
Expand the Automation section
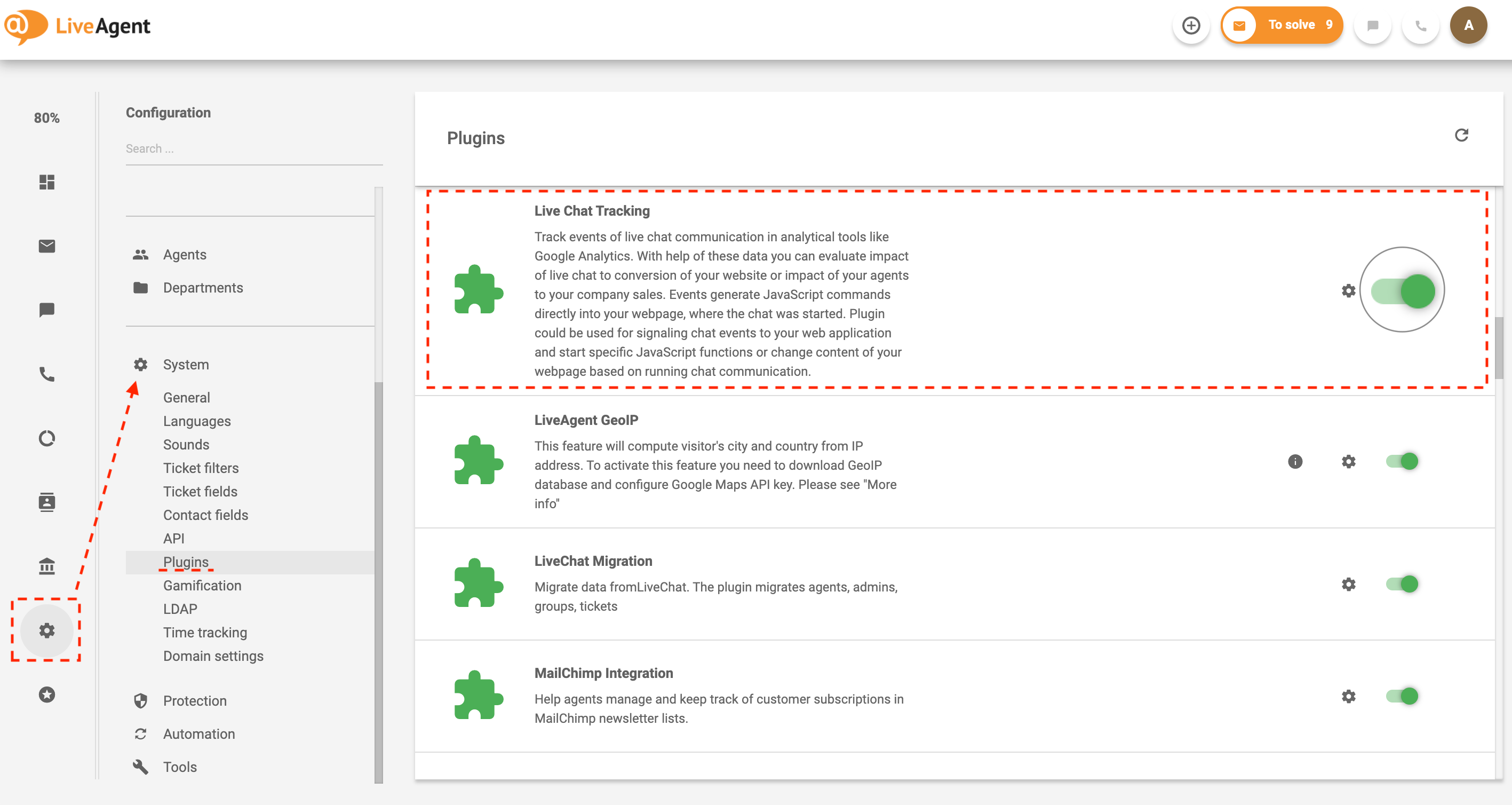point(198,734)
